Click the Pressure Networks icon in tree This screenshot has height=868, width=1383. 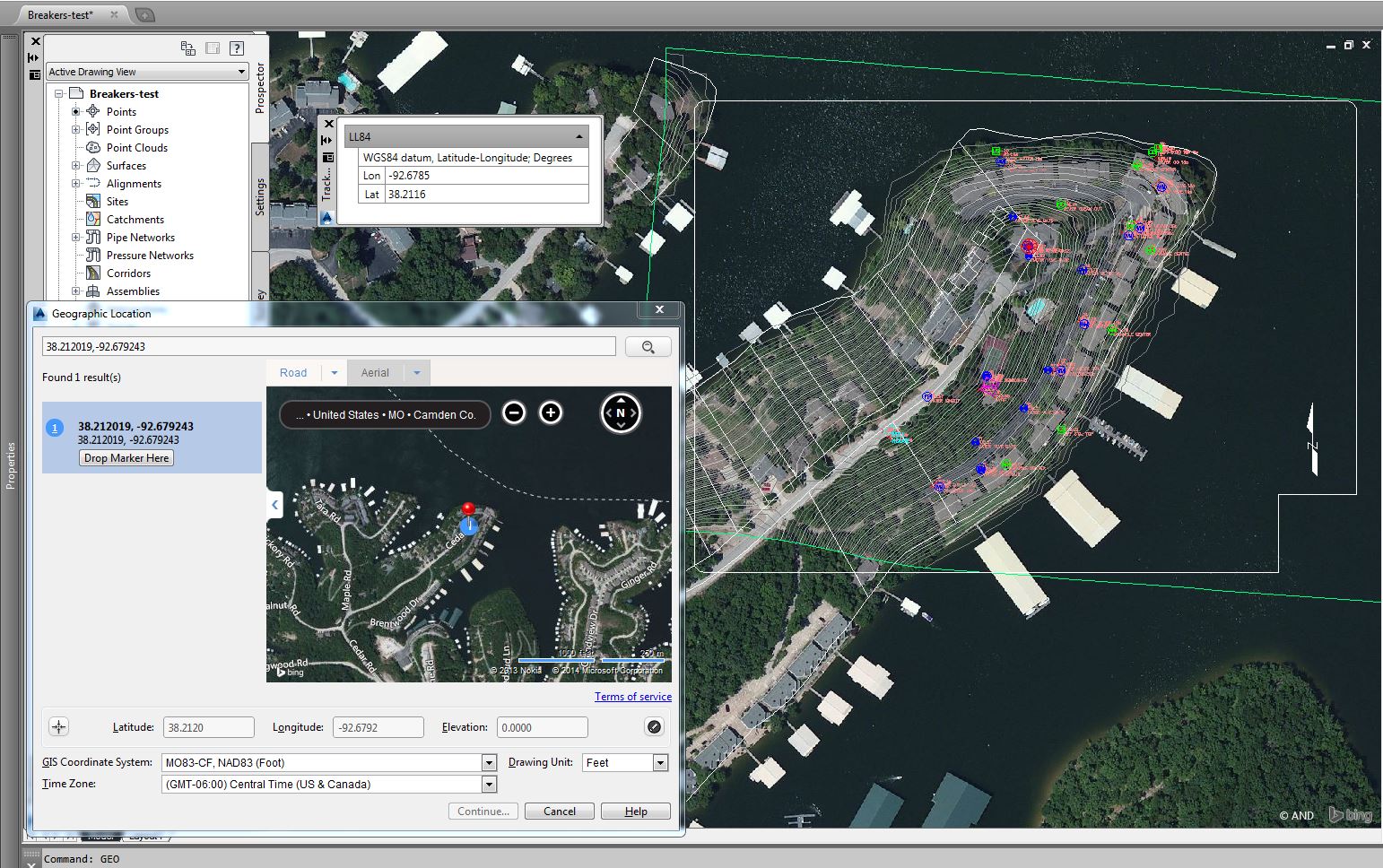pos(92,255)
